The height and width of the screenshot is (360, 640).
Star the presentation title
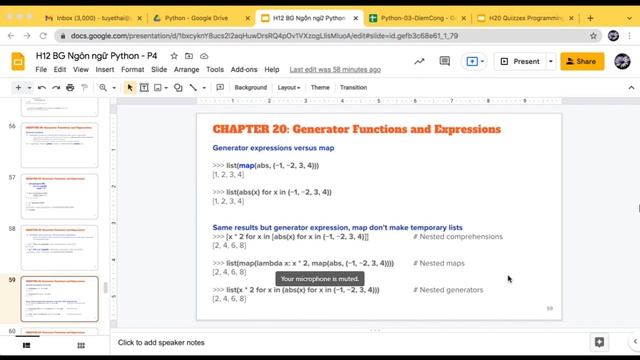[174, 56]
